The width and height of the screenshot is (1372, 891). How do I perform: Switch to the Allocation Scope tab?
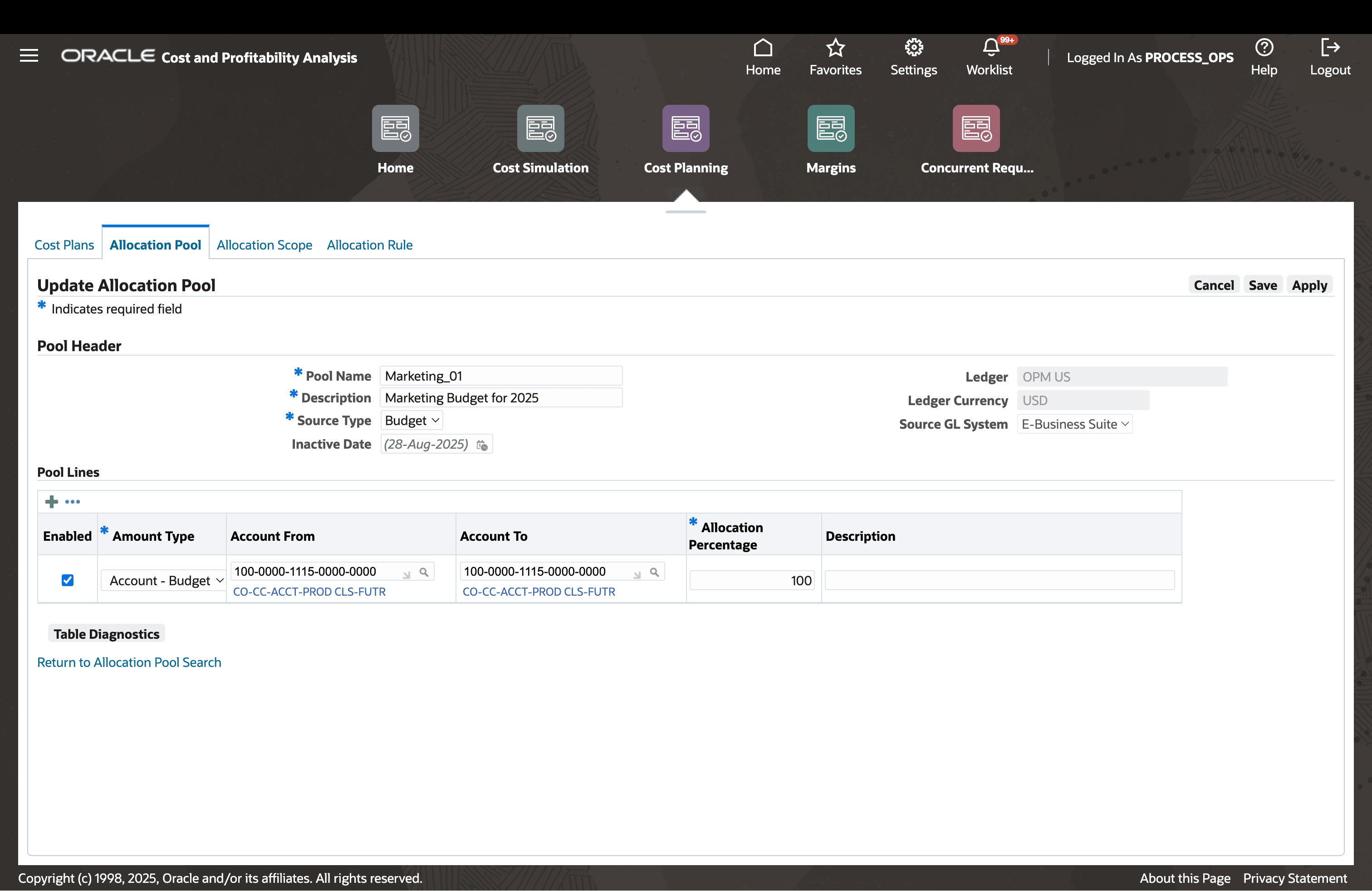[264, 245]
